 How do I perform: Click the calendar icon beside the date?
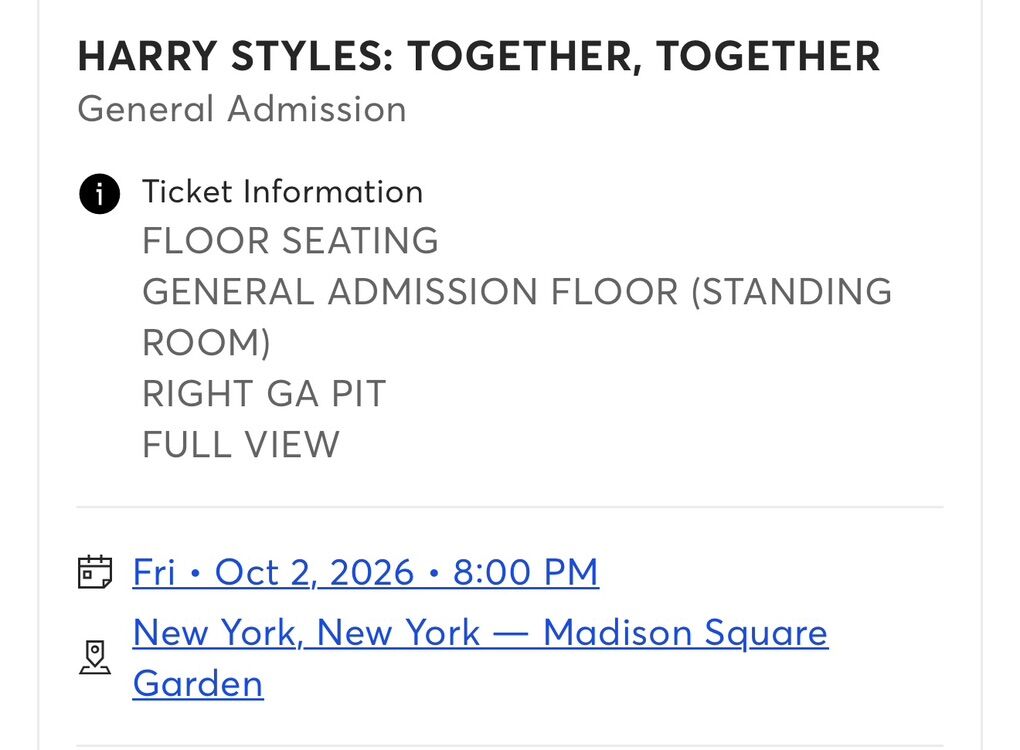coord(95,572)
